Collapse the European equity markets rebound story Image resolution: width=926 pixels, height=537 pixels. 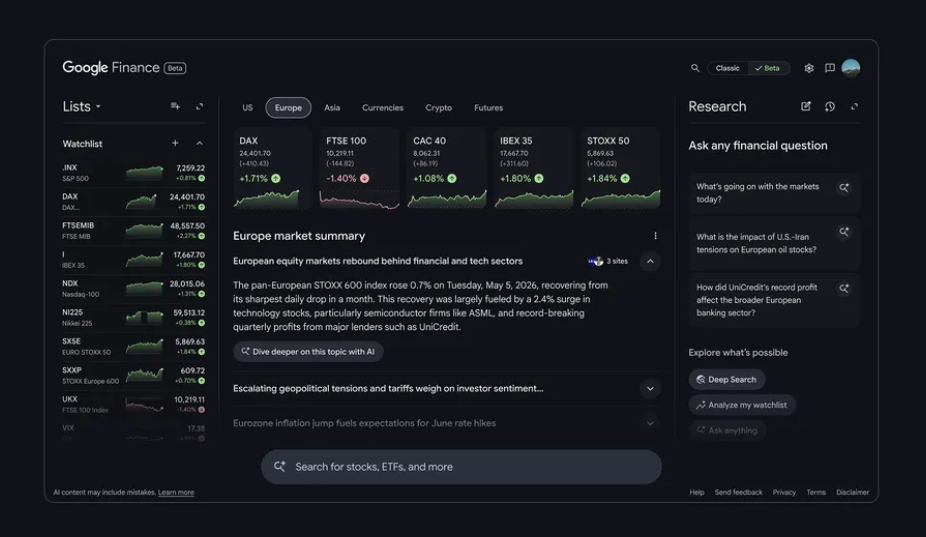pos(650,261)
